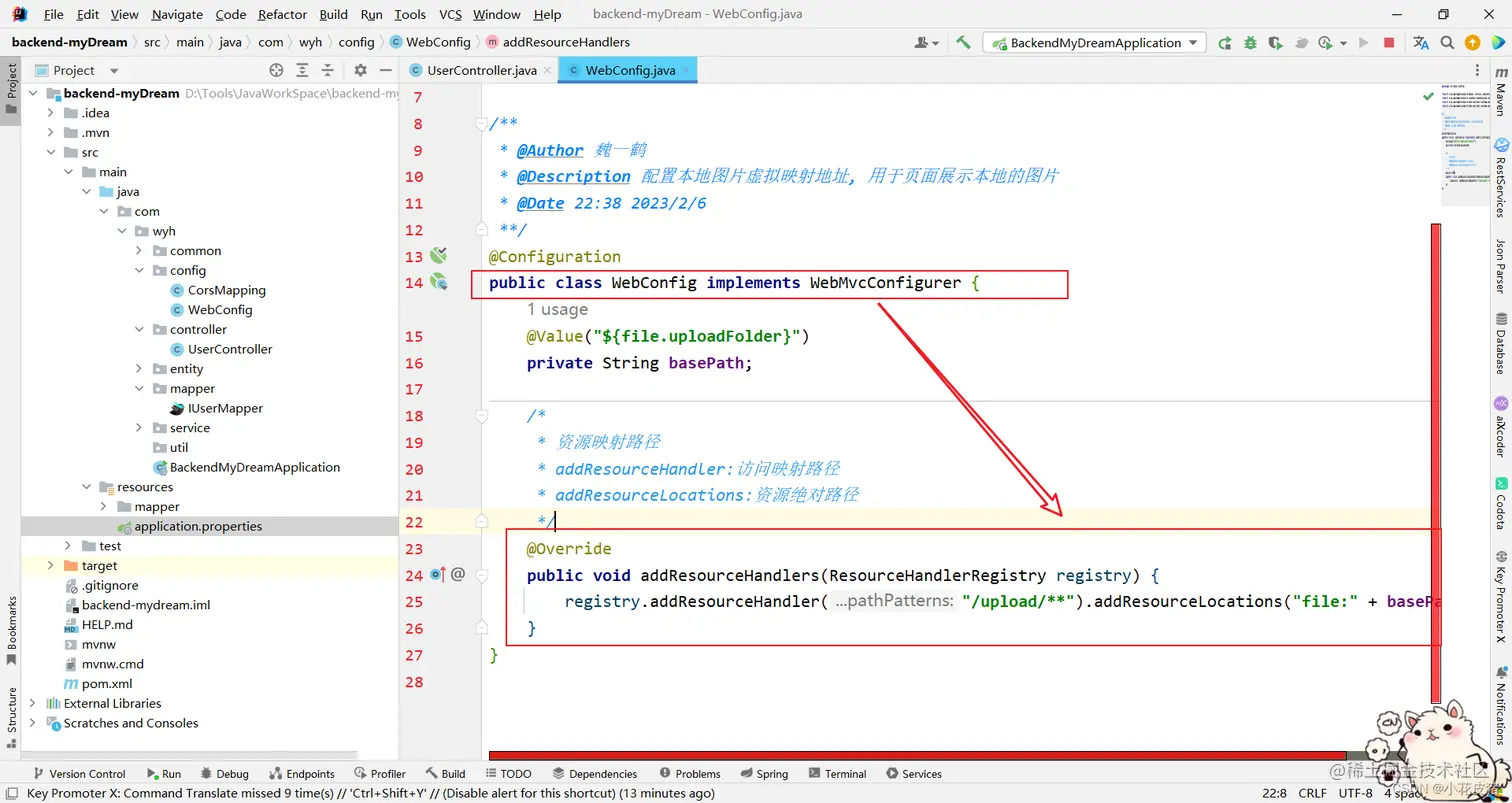1512x803 pixels.
Task: Hide the Project panel with minus icon
Action: click(x=386, y=70)
